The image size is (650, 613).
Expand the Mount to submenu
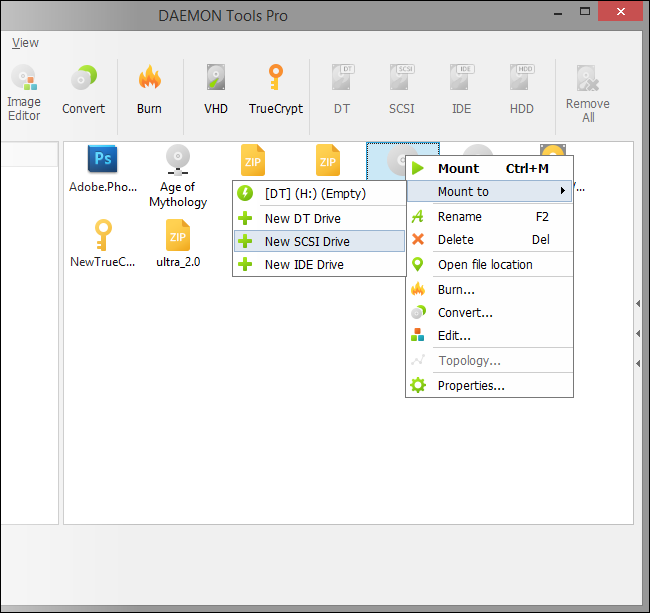490,191
